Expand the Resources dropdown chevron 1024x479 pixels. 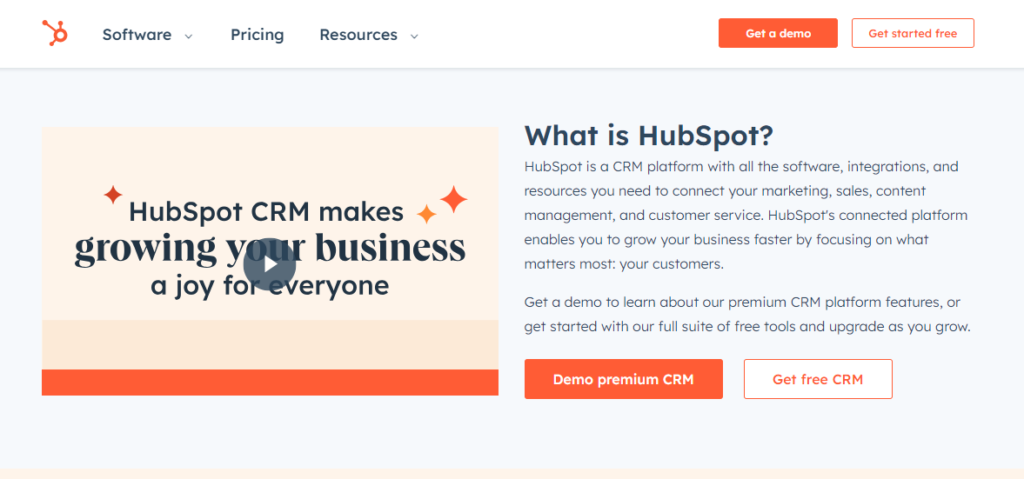tap(414, 36)
